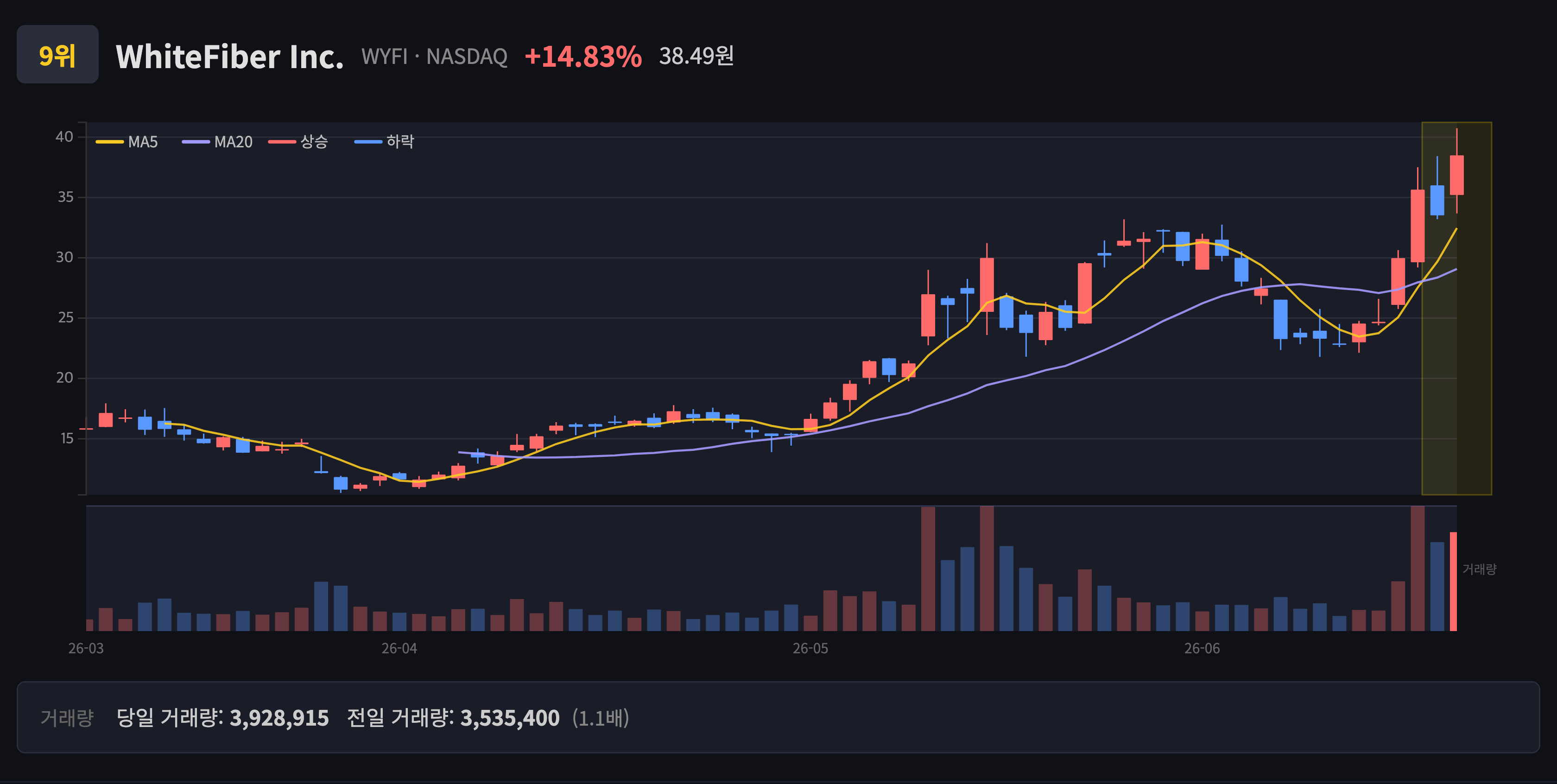Image resolution: width=1557 pixels, height=784 pixels.
Task: Click the 26-04 date axis label
Action: click(x=399, y=649)
